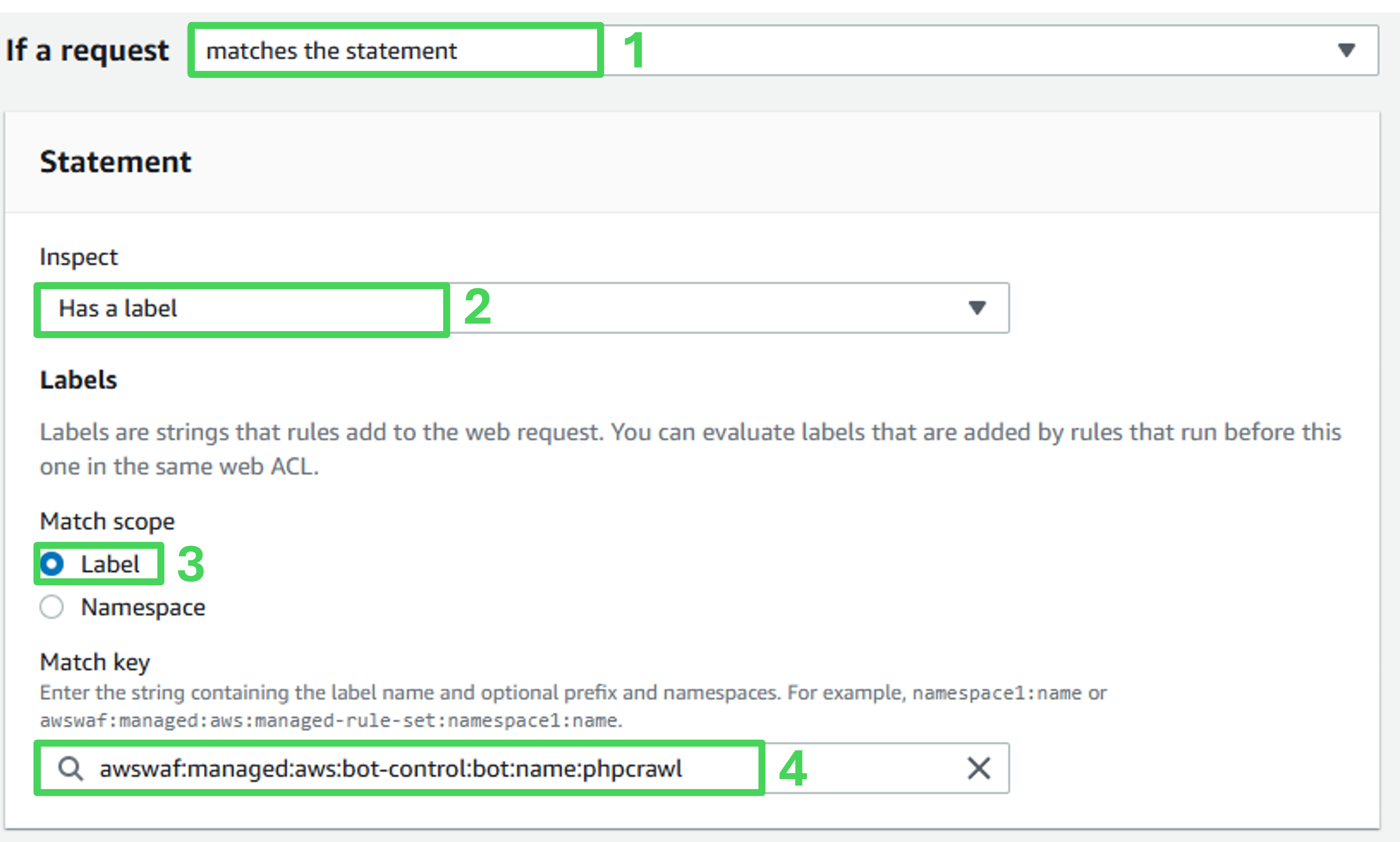Select the Label radio button
This screenshot has height=842, width=1400.
click(x=51, y=564)
